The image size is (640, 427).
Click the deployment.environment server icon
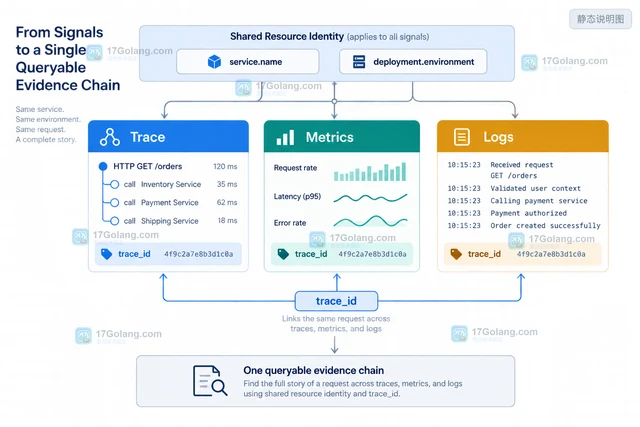pos(359,62)
